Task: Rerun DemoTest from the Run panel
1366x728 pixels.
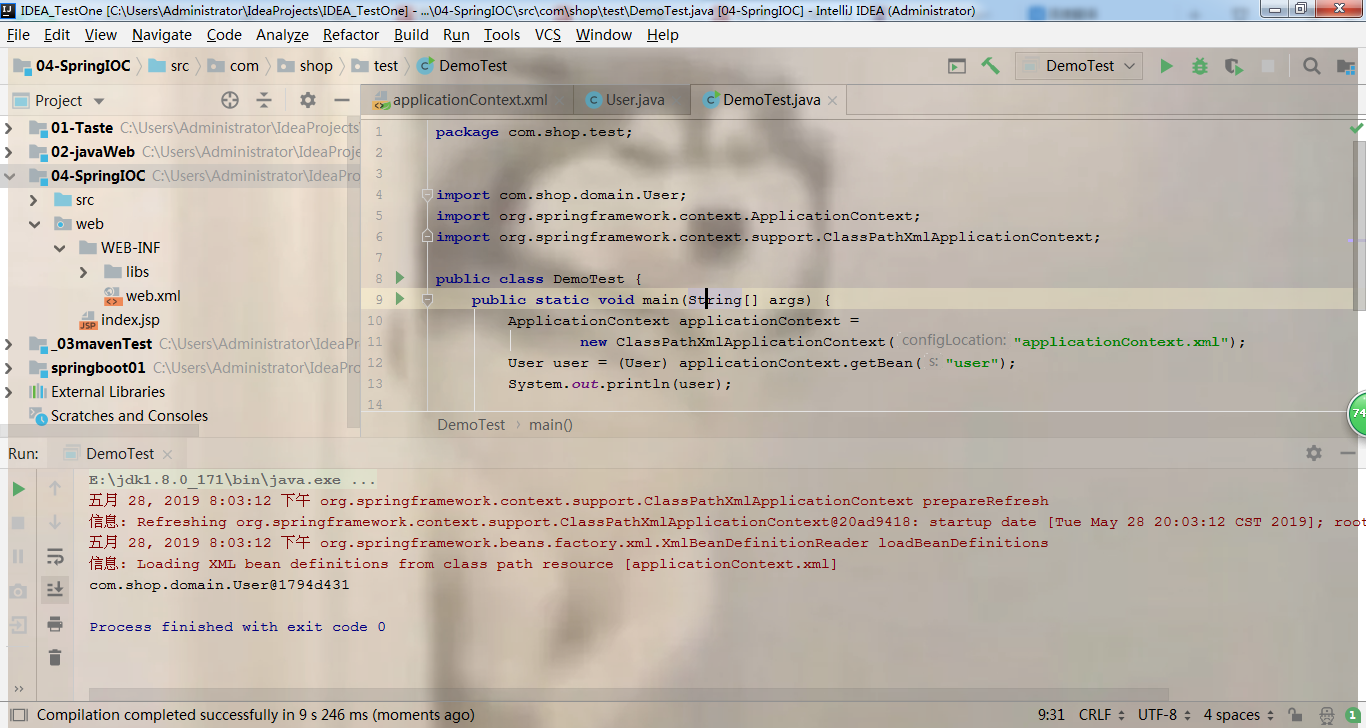Action: (20, 490)
